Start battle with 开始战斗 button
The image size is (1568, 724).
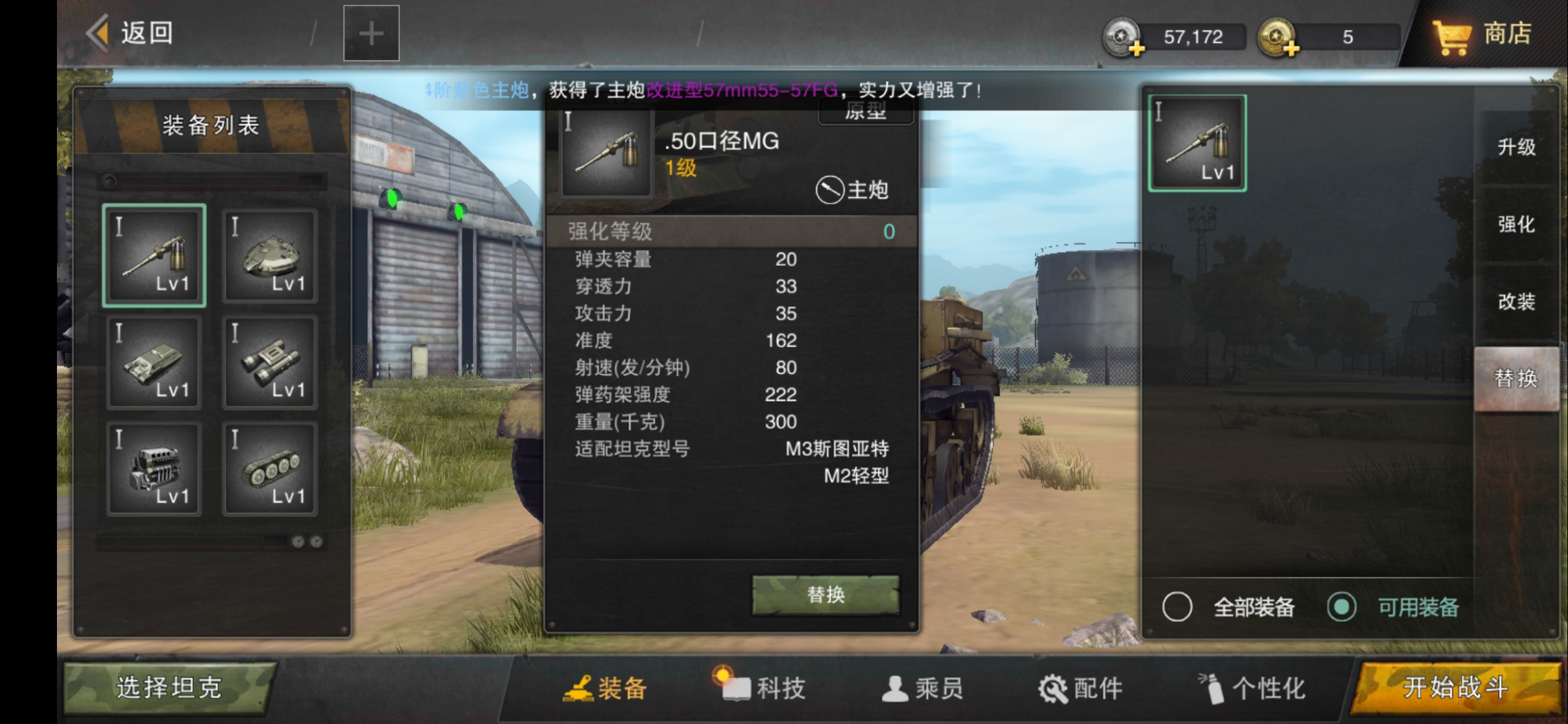[1455, 688]
